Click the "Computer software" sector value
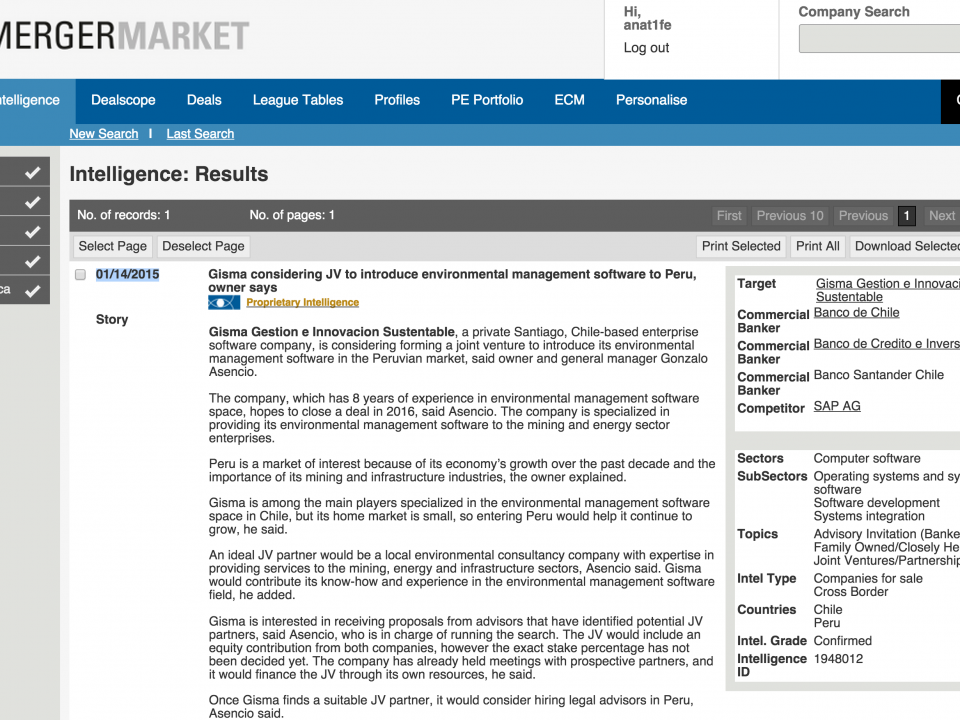The width and height of the screenshot is (960, 720). pos(867,459)
